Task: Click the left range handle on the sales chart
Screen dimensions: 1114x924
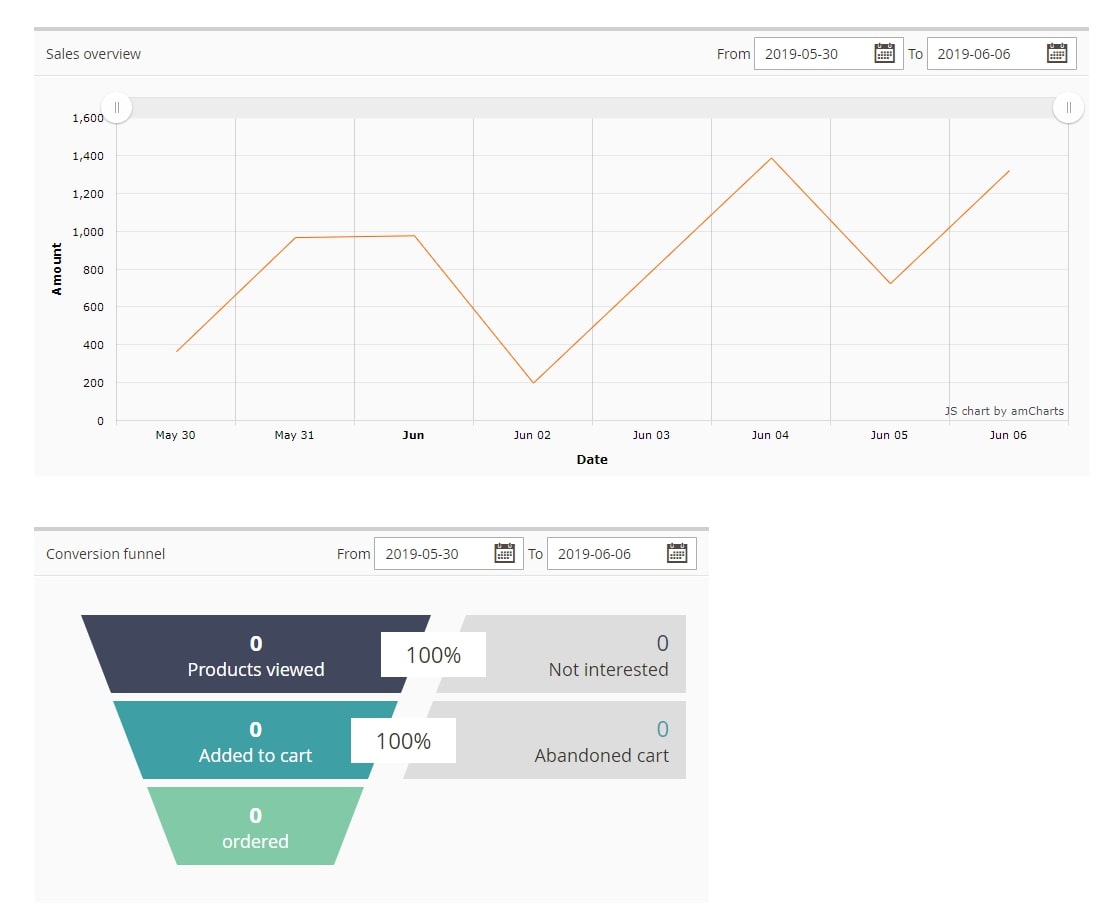Action: pyautogui.click(x=116, y=107)
